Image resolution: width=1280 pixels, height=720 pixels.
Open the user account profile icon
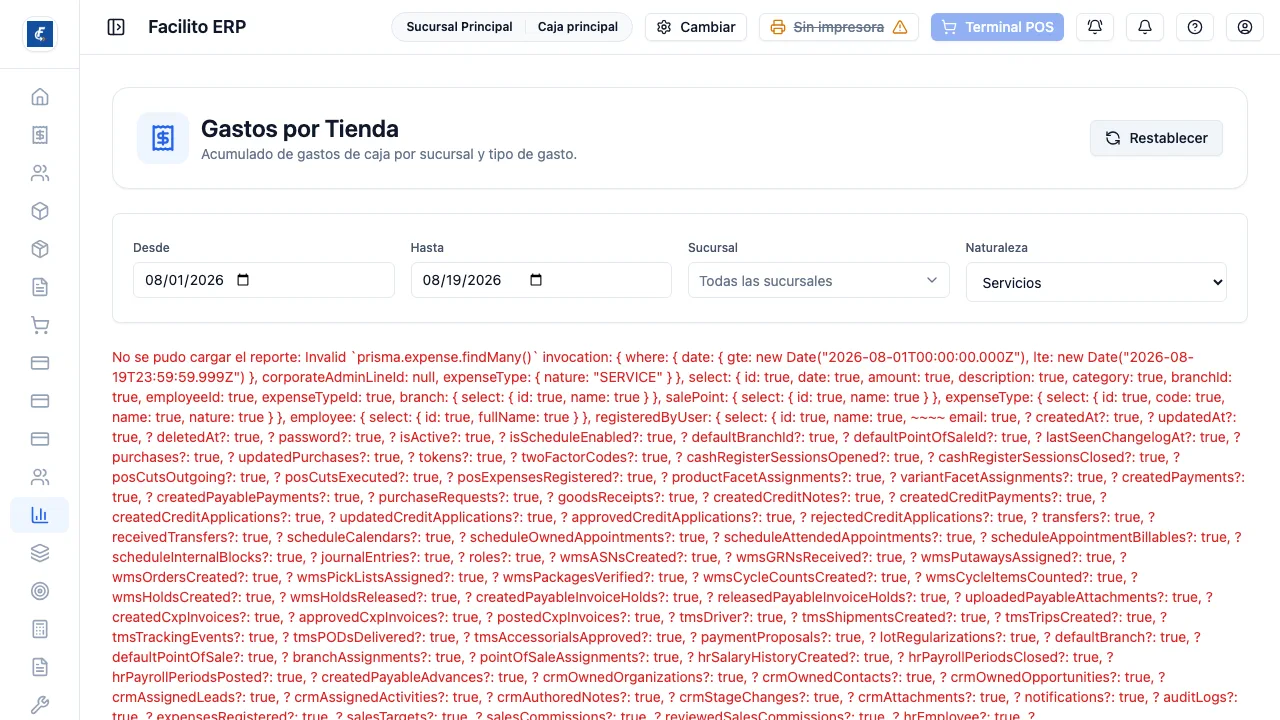coord(1245,27)
